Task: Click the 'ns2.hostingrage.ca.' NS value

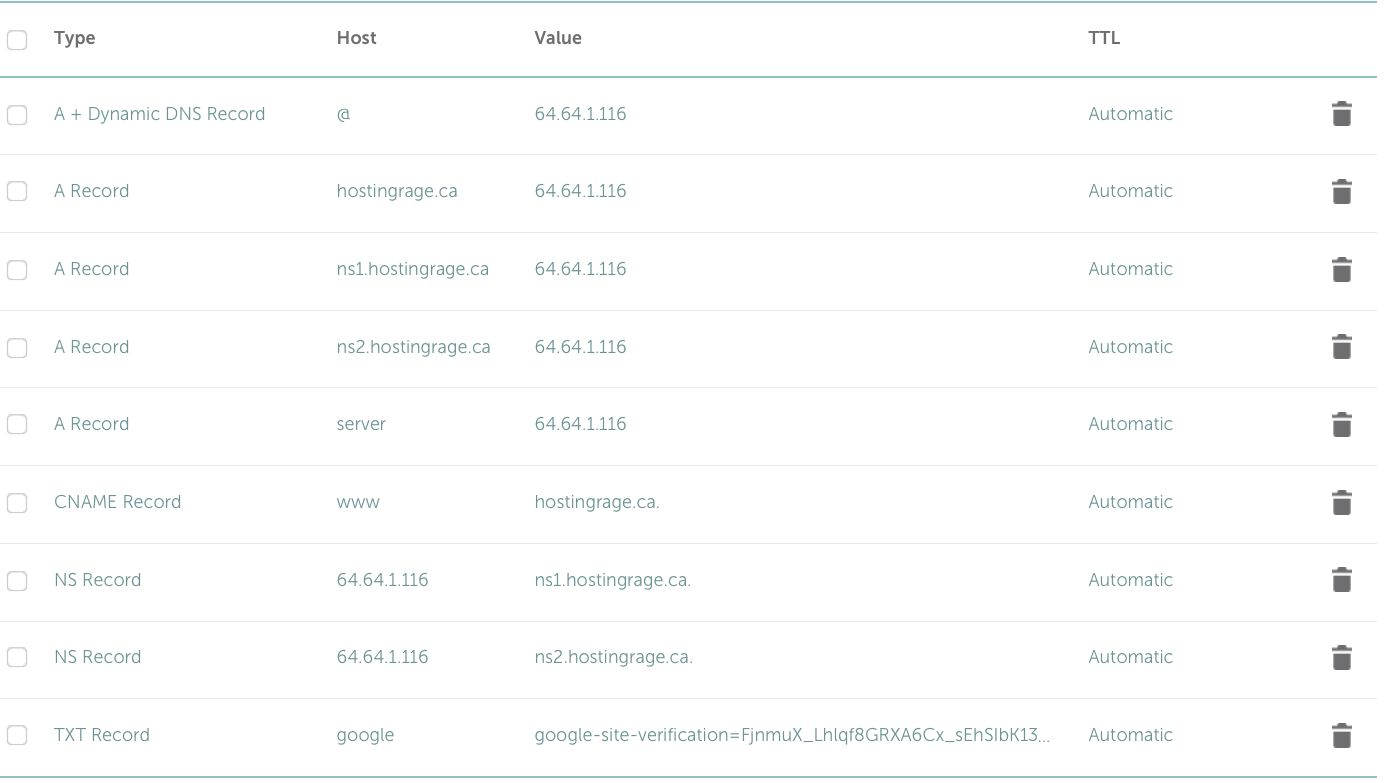Action: [x=614, y=657]
